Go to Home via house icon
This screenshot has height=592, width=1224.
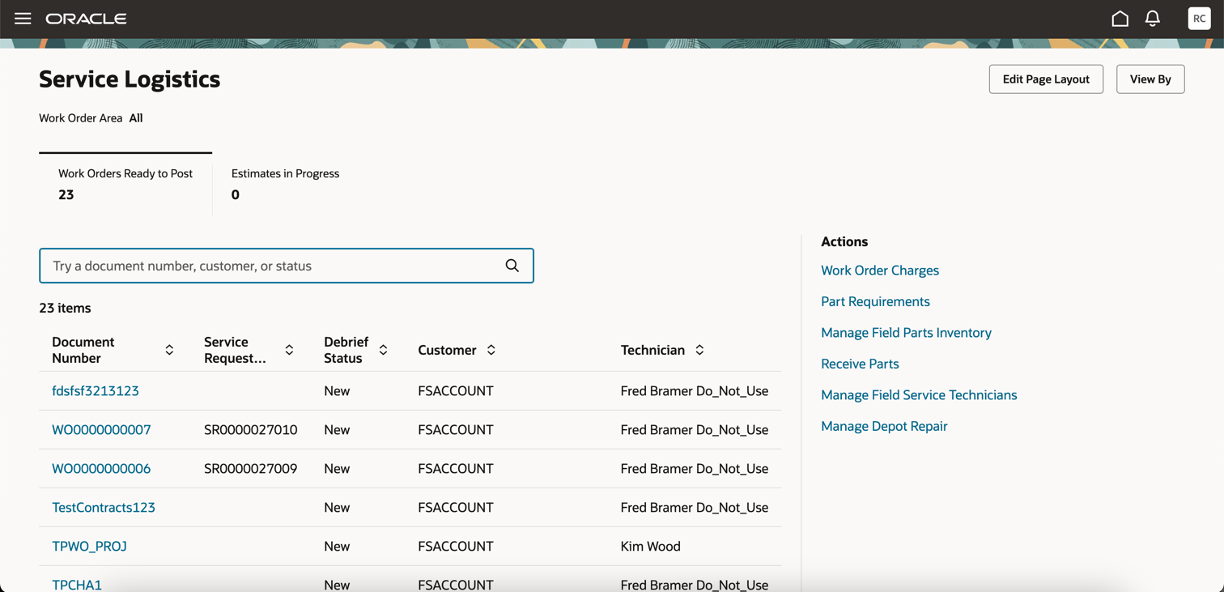(x=1120, y=18)
